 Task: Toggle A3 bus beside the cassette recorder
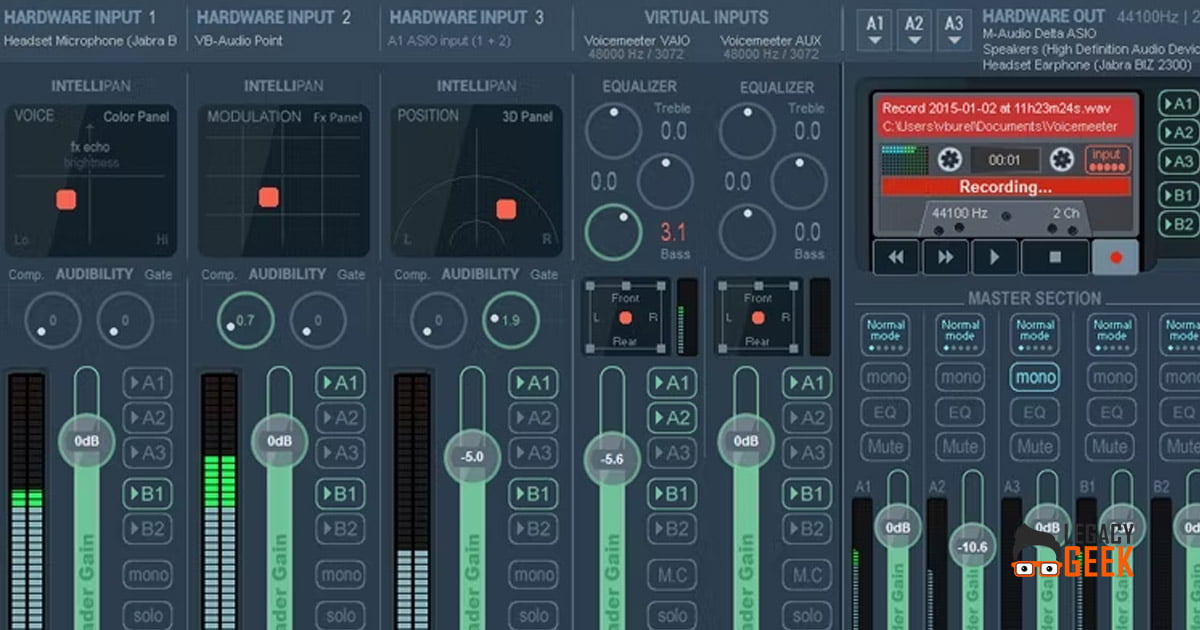pyautogui.click(x=1178, y=162)
